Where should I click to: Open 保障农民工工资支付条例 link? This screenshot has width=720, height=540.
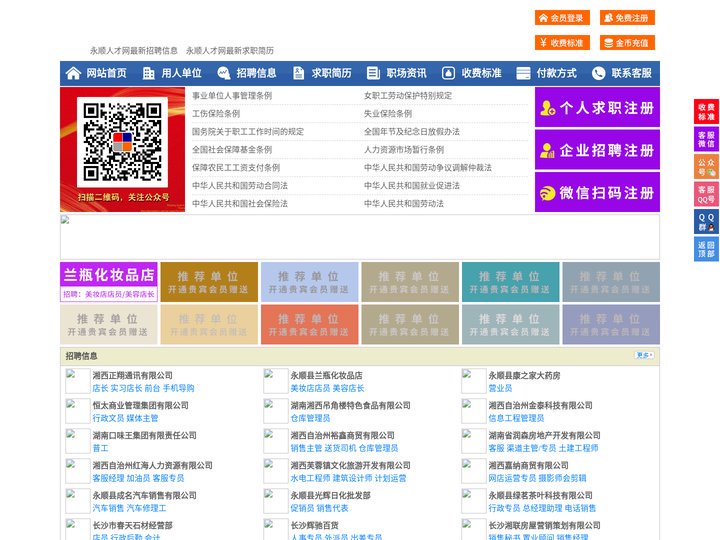pos(236,167)
